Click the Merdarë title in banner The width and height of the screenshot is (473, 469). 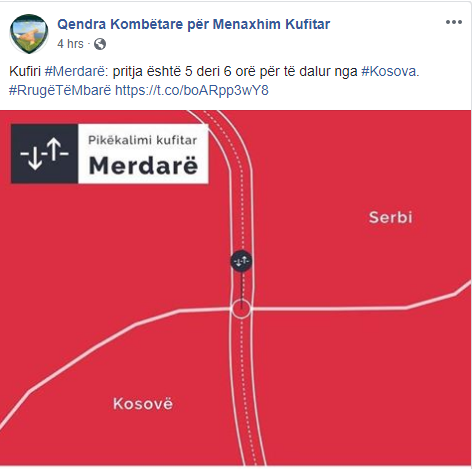[143, 165]
